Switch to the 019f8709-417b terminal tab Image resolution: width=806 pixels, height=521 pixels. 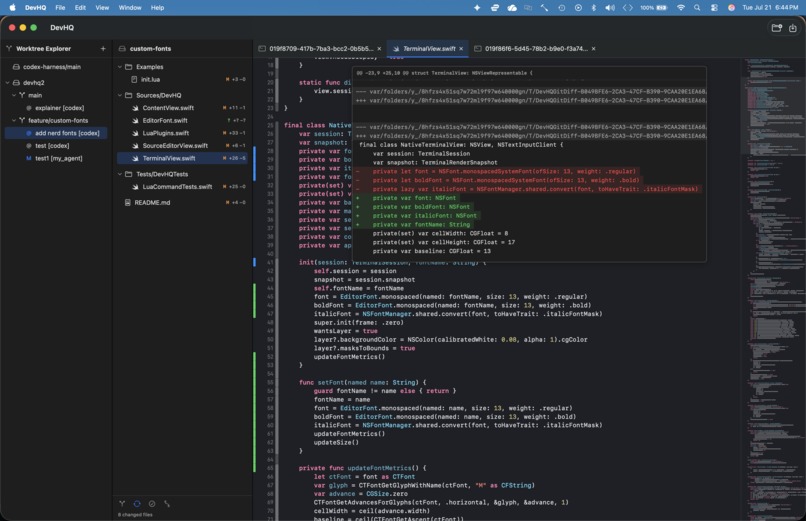[x=319, y=48]
